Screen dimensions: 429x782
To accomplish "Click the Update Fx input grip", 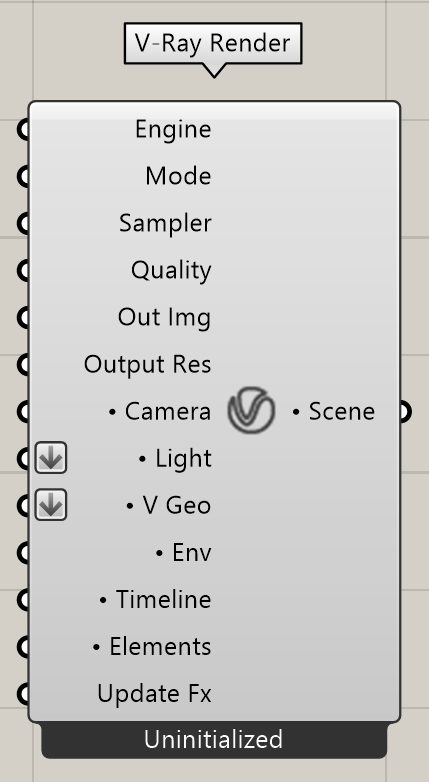I will (23, 693).
